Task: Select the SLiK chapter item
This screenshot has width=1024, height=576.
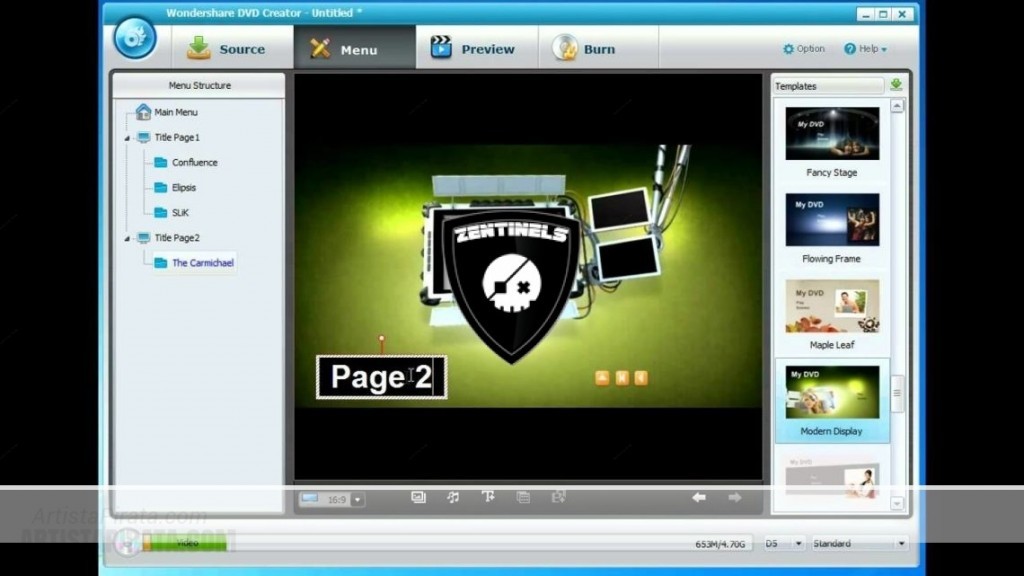Action: coord(180,213)
